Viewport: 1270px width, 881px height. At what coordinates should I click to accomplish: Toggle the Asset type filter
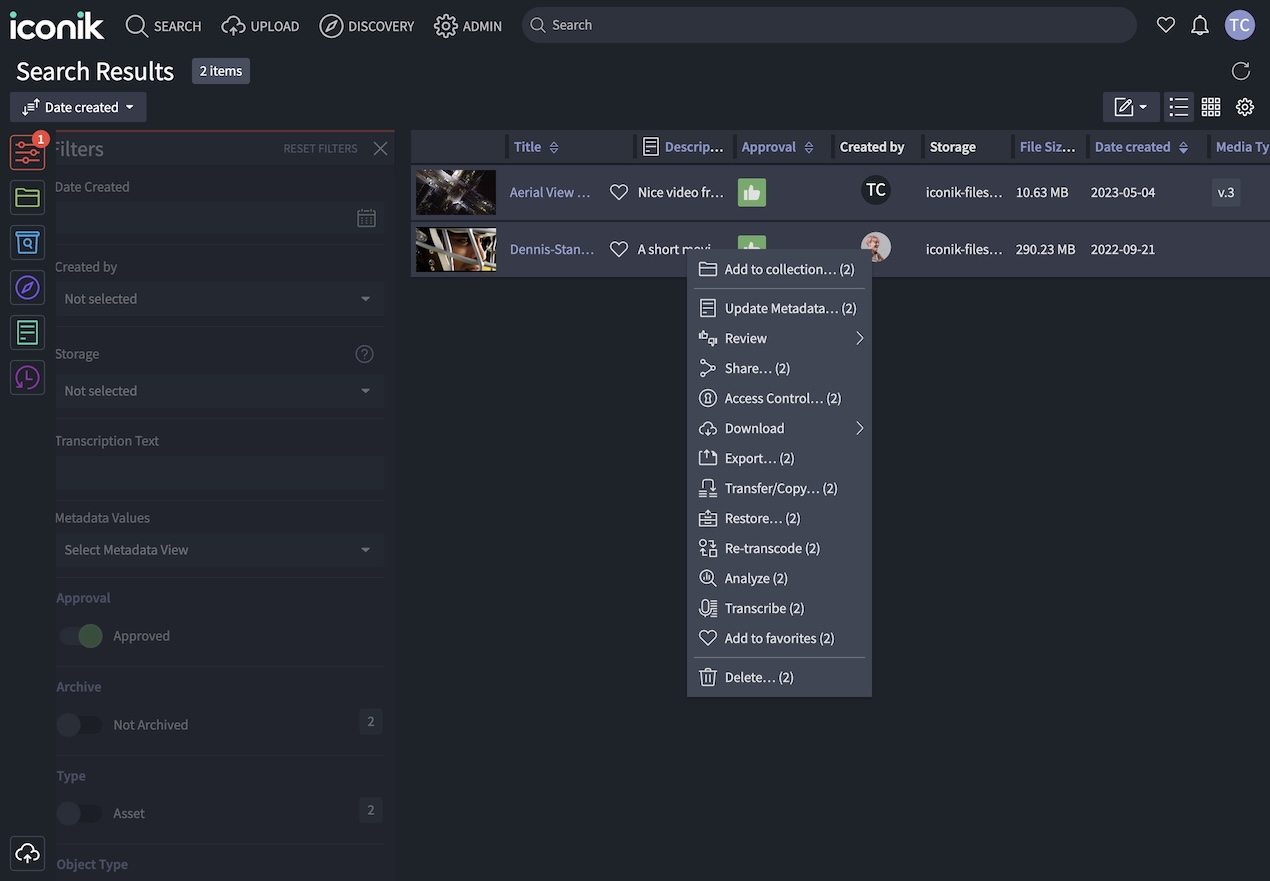point(80,814)
